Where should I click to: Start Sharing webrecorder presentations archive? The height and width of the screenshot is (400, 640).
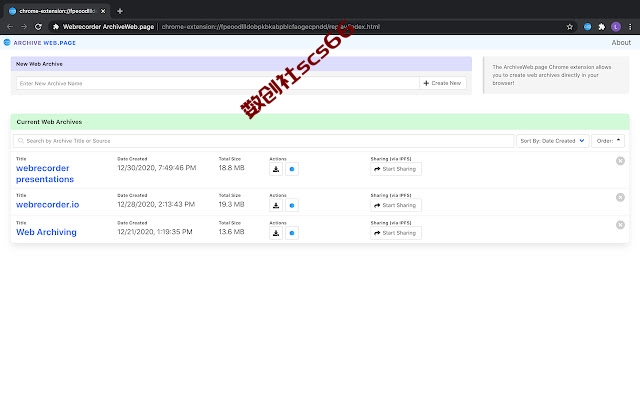pyautogui.click(x=396, y=169)
